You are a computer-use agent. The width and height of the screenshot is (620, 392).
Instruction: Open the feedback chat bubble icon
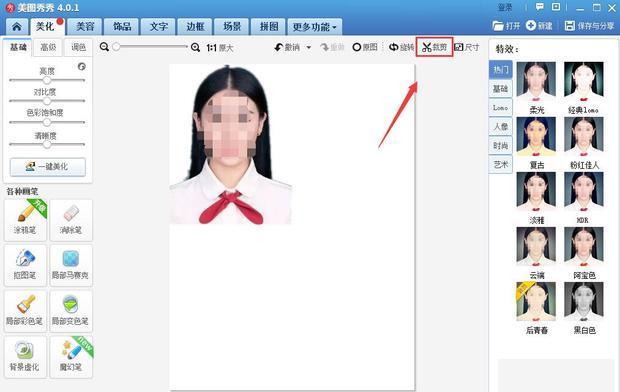(539, 7)
